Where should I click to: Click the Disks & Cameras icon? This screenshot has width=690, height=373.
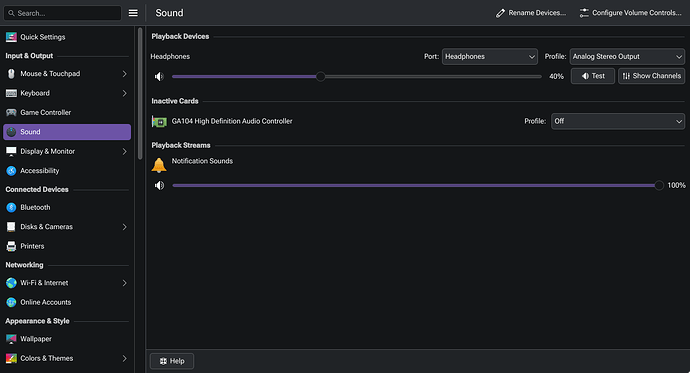[x=11, y=227]
